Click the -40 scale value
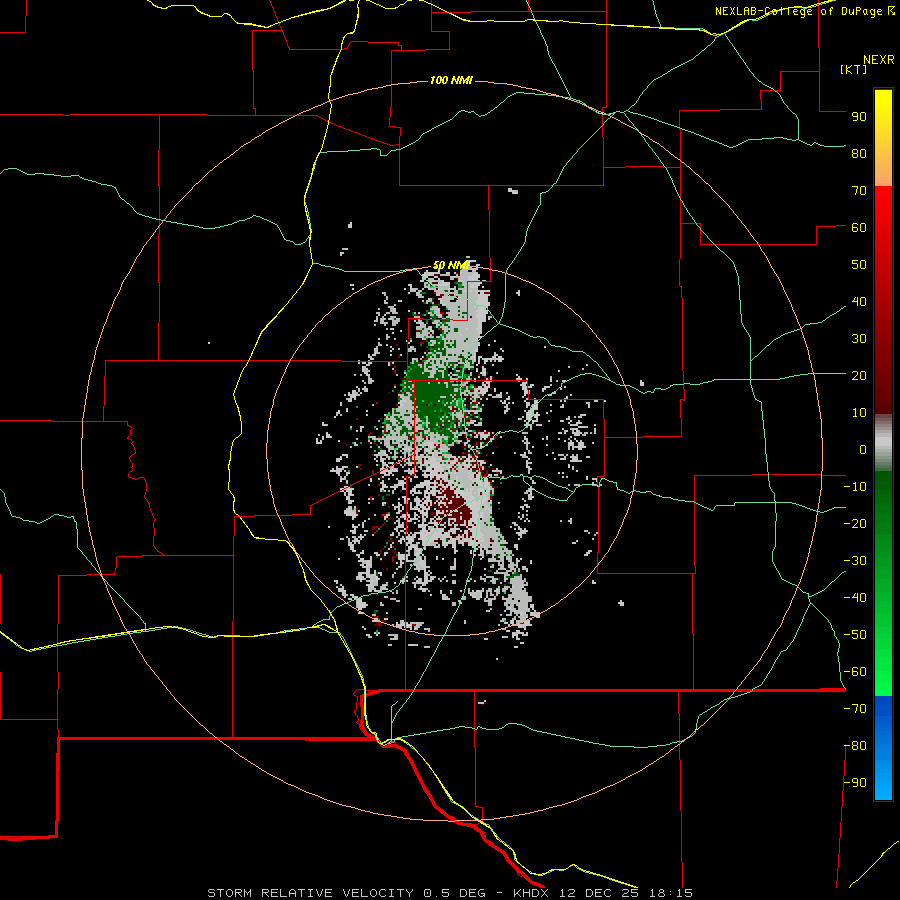900x900 pixels. [x=855, y=598]
